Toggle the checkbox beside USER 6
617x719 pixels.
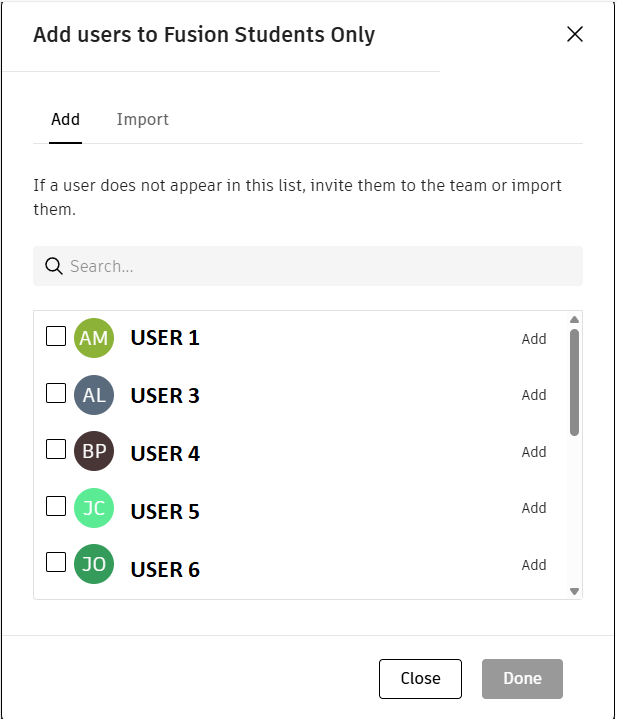56,562
